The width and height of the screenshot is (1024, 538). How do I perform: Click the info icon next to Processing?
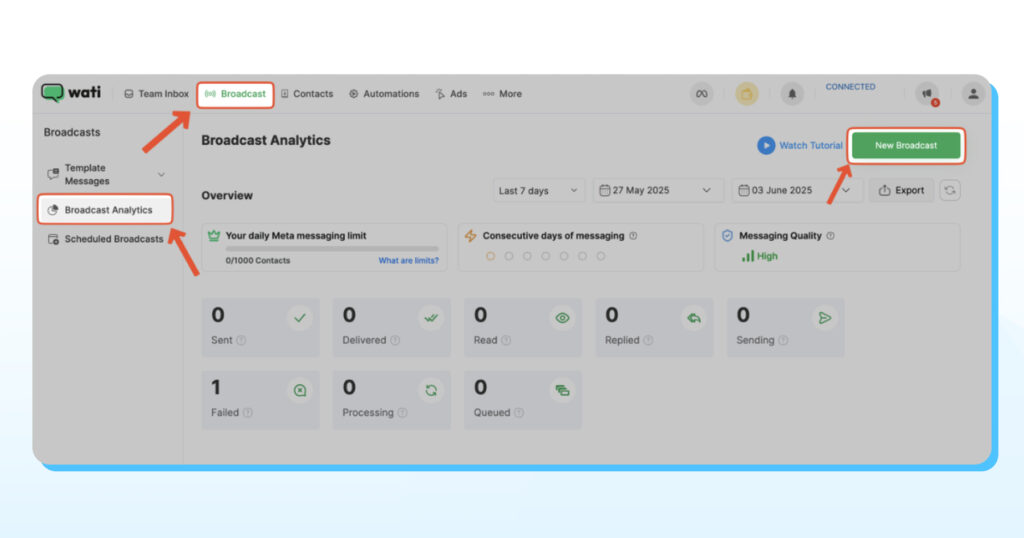tap(402, 413)
